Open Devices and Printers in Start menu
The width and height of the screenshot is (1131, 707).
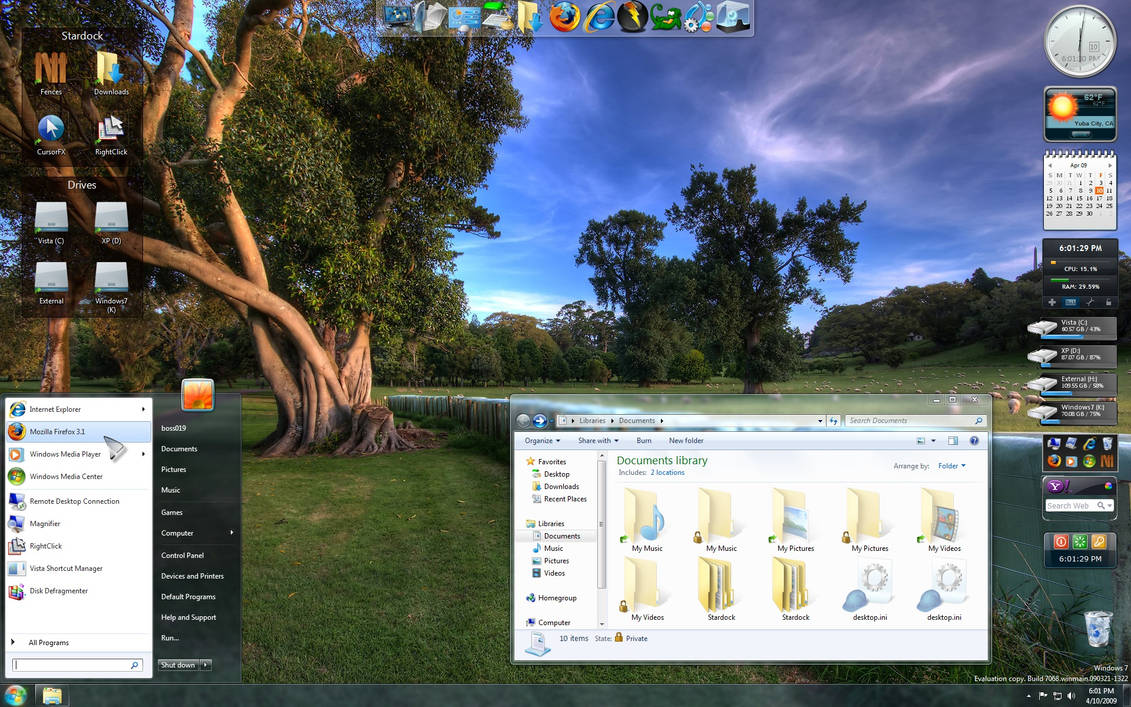[x=192, y=576]
